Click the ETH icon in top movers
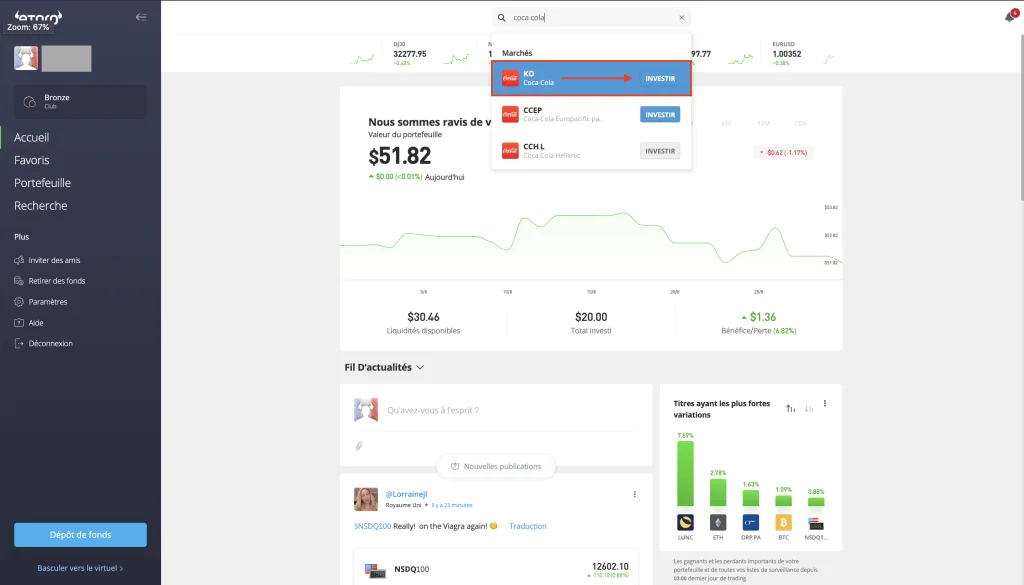This screenshot has width=1024, height=585. tap(718, 522)
